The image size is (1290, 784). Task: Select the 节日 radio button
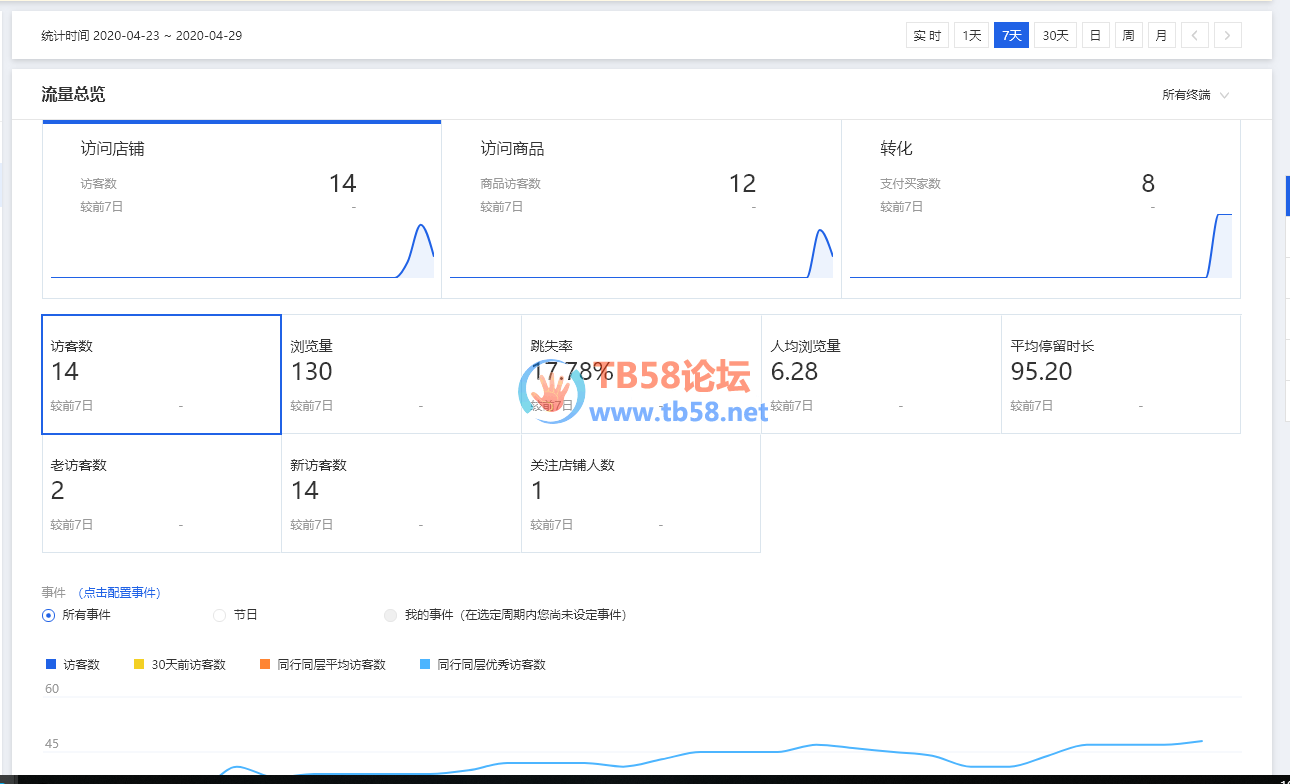[220, 615]
